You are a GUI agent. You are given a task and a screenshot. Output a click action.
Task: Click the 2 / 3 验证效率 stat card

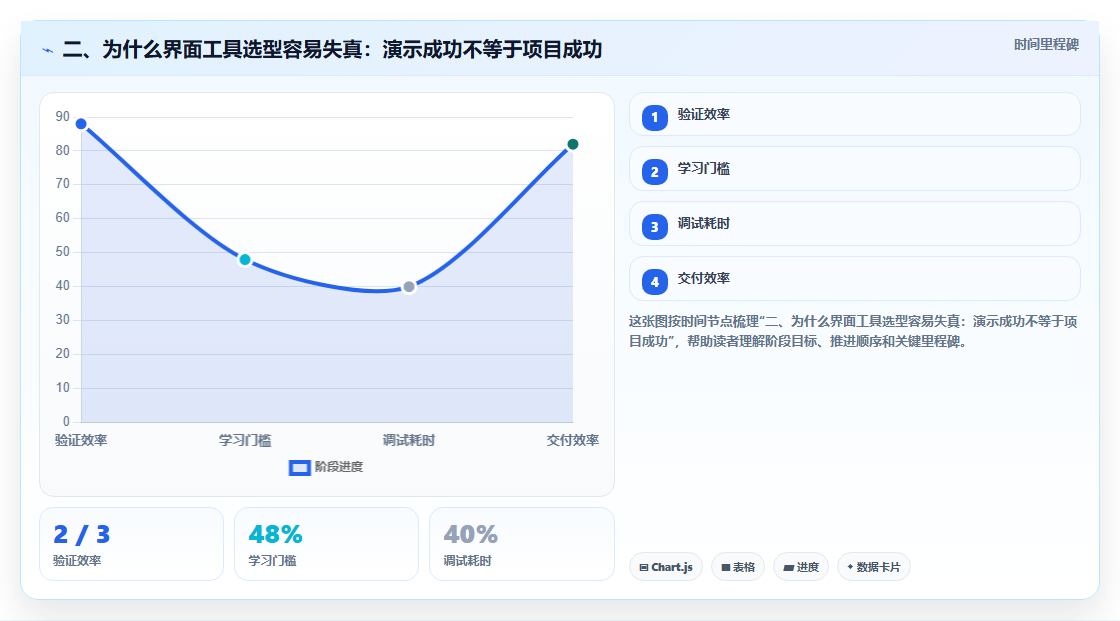pos(131,545)
